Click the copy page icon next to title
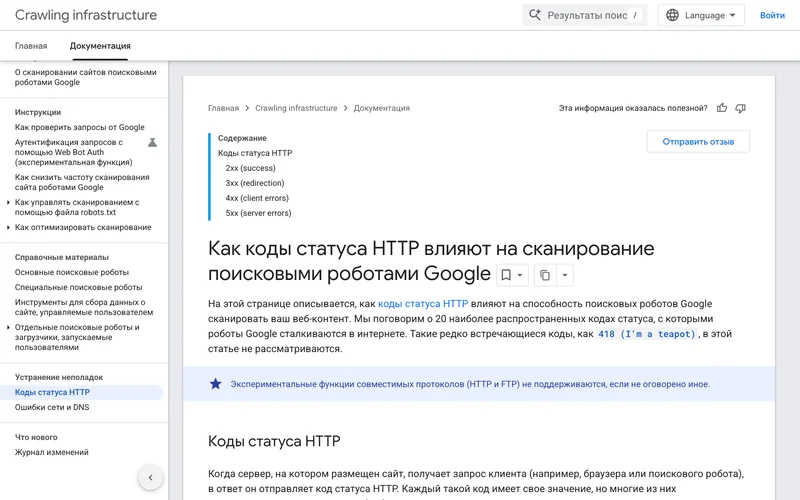The image size is (800, 500). [545, 275]
